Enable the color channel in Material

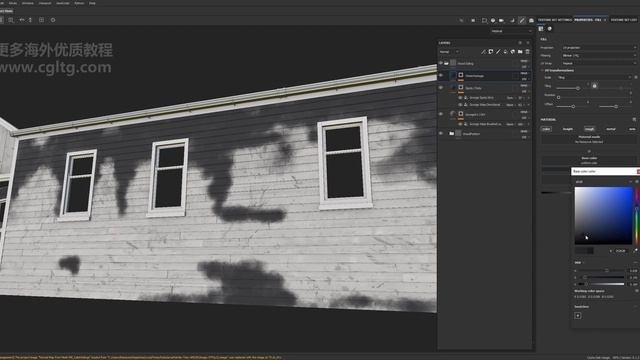[x=546, y=129]
